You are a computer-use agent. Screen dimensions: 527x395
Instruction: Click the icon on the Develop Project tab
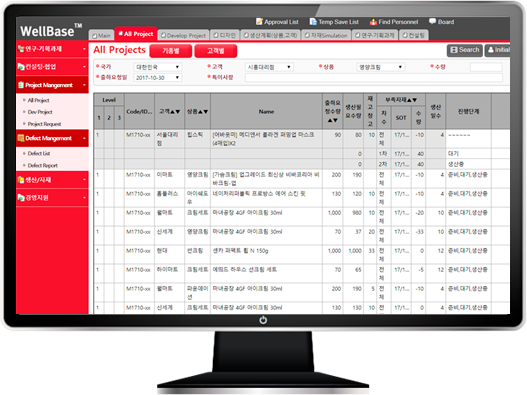pyautogui.click(x=163, y=35)
